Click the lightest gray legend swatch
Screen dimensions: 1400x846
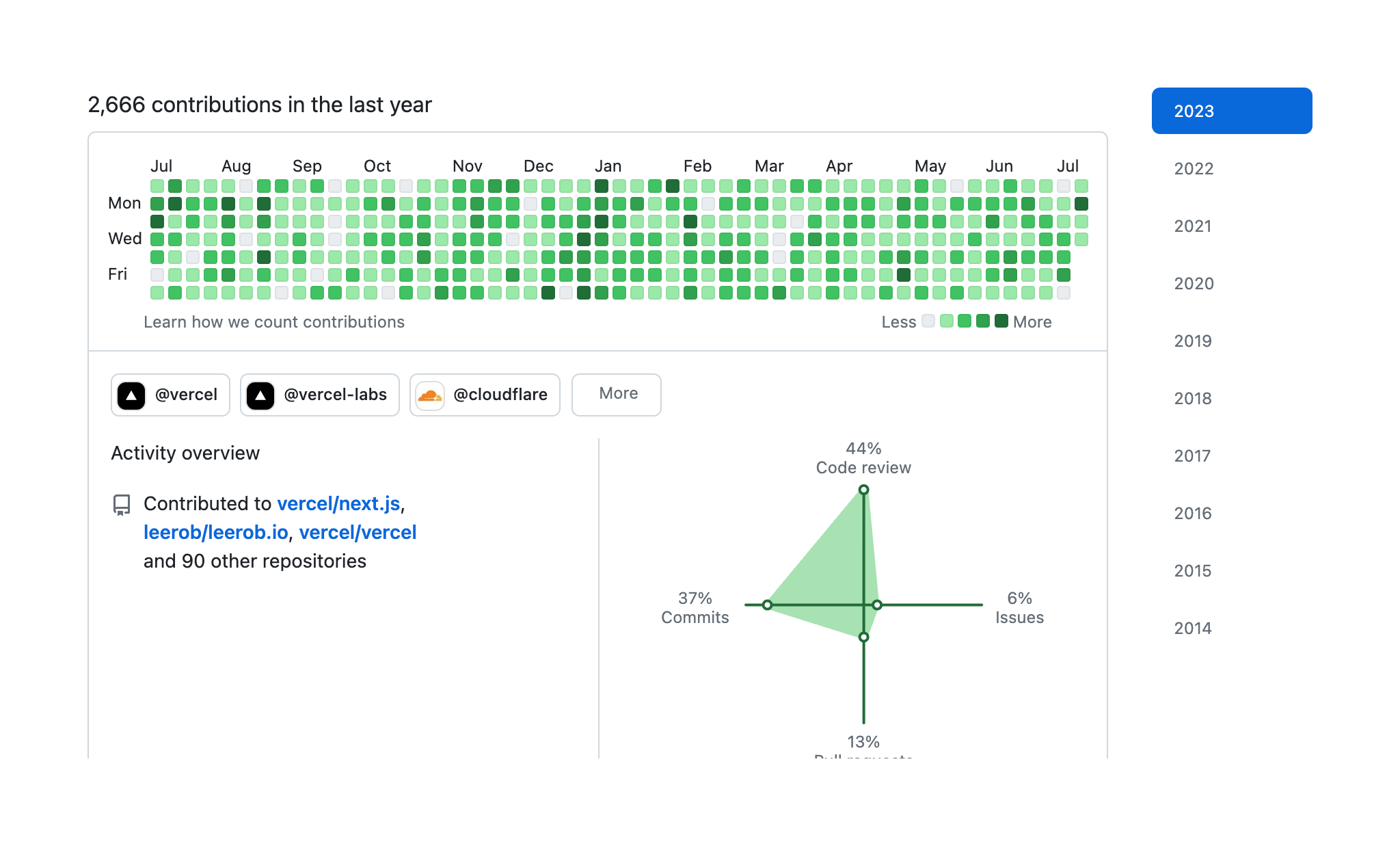coord(928,321)
